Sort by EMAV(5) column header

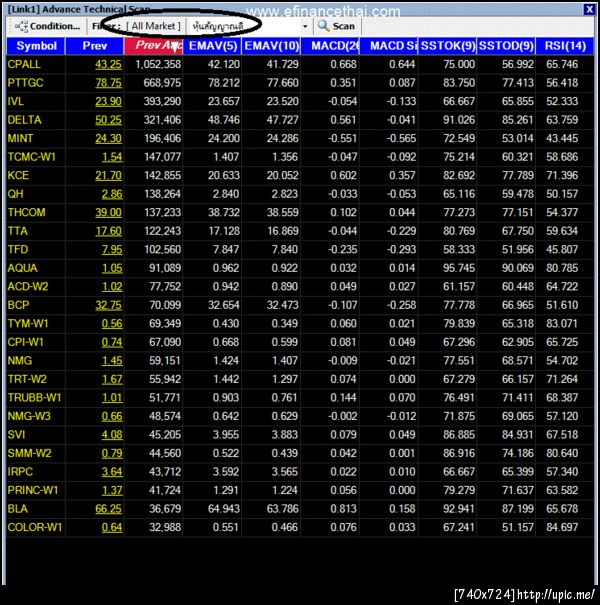coord(213,46)
